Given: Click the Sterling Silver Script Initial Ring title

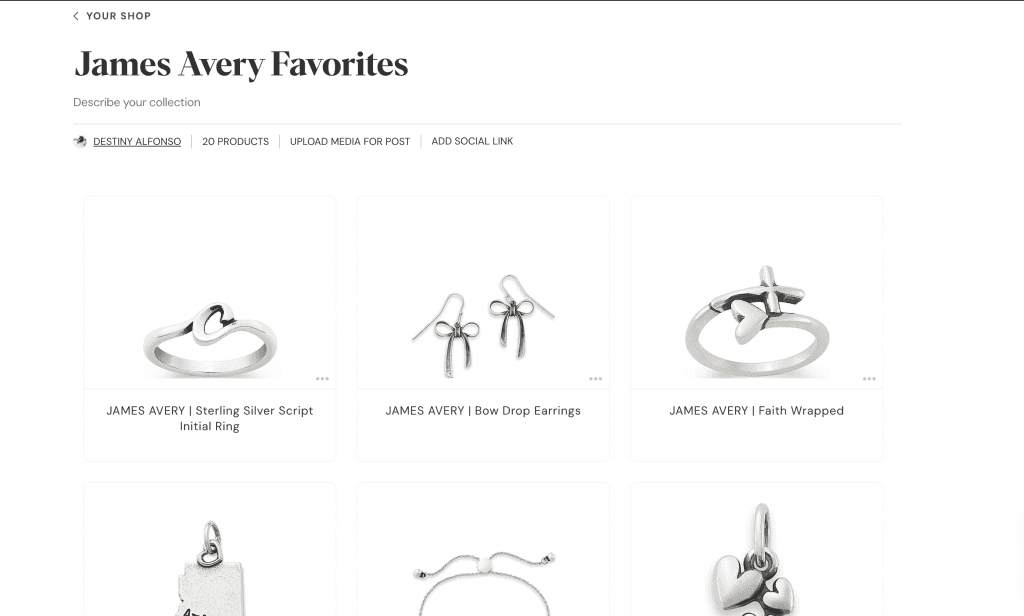Looking at the screenshot, I should [210, 418].
